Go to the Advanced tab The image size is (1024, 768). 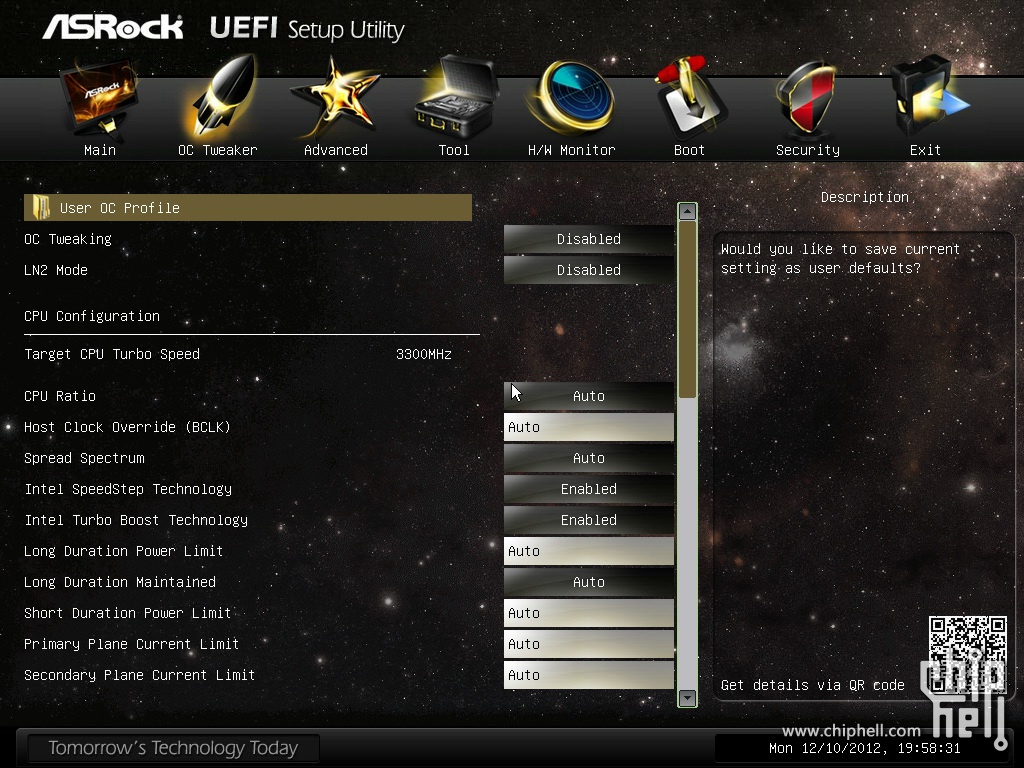[336, 150]
